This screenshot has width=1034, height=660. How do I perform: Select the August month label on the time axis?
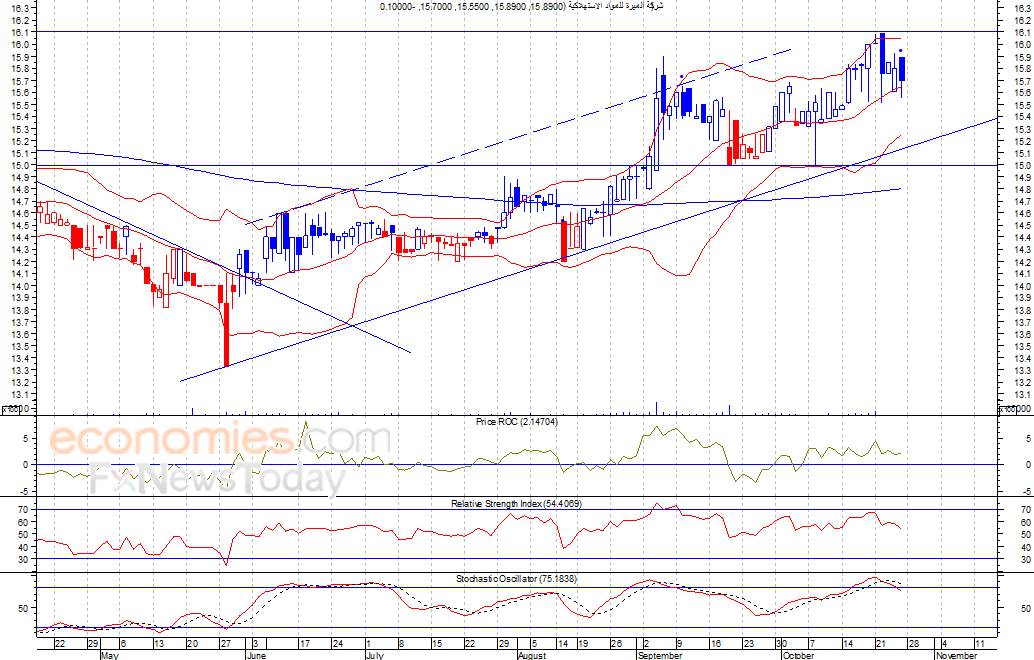click(x=532, y=655)
